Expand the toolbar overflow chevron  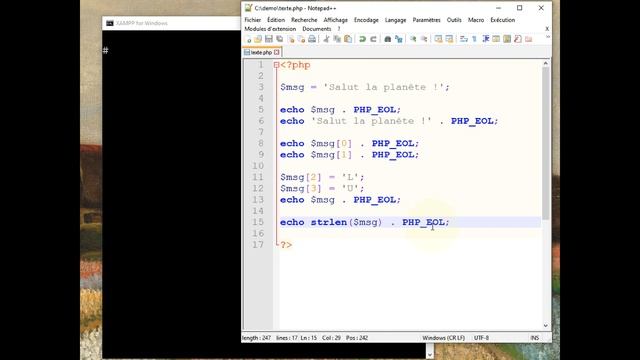point(548,38)
